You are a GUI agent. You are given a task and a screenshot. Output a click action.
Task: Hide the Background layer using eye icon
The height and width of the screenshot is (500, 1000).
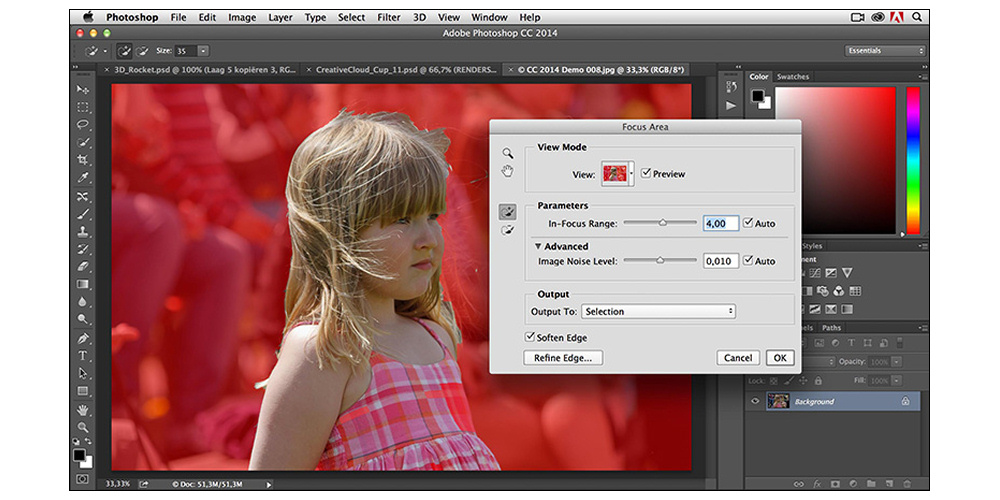click(x=755, y=401)
